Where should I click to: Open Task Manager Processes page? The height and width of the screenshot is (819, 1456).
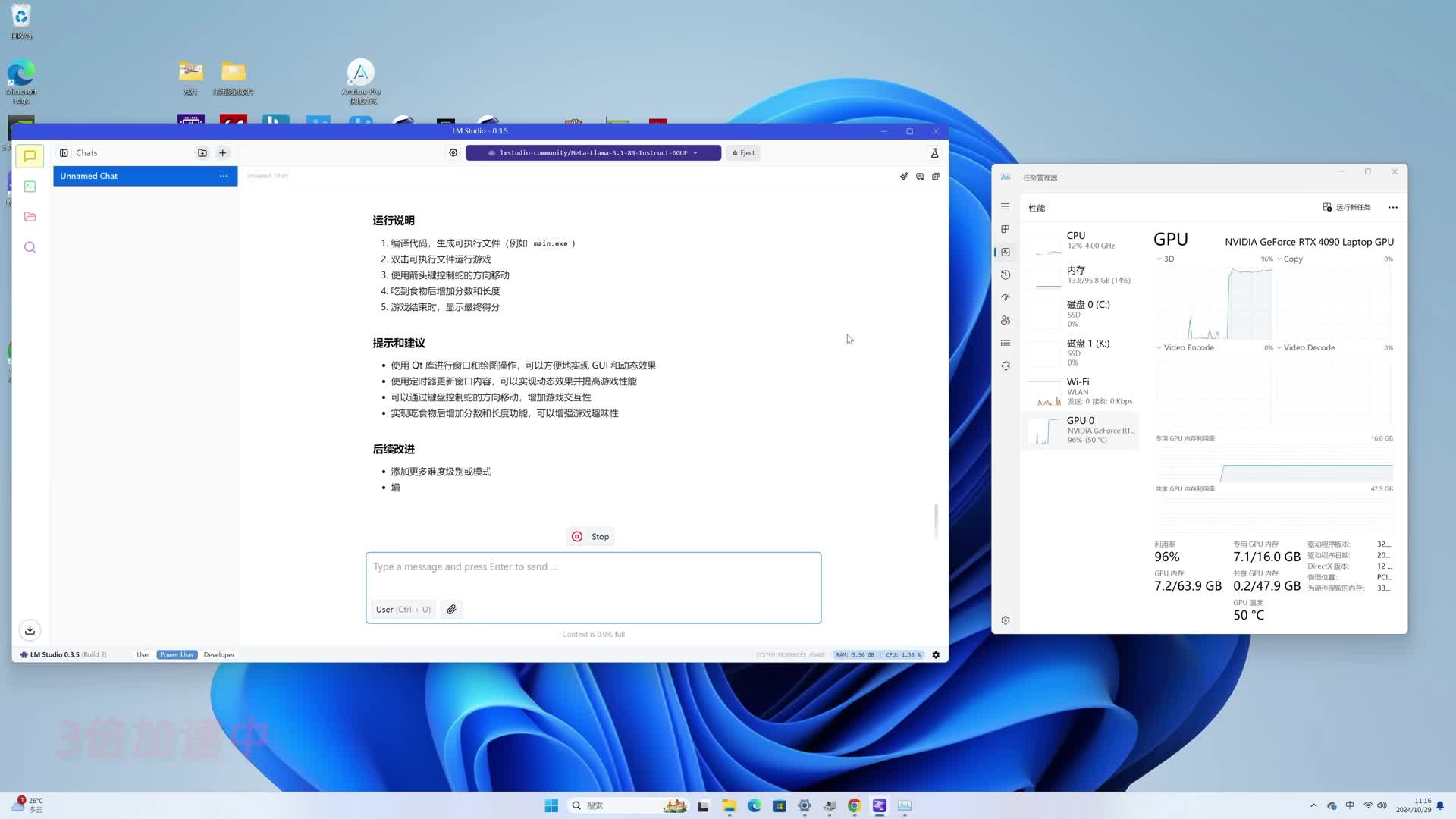point(1006,229)
